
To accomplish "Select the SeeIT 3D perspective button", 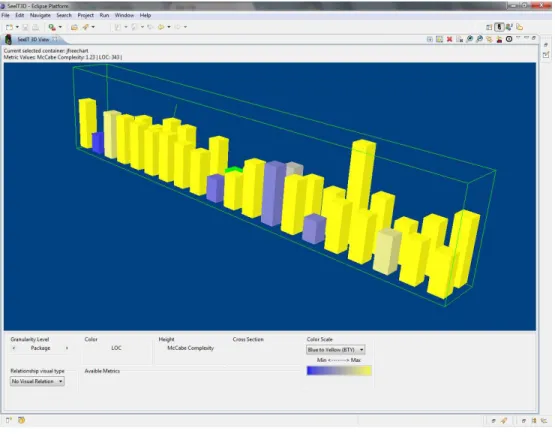I will pyautogui.click(x=499, y=27).
